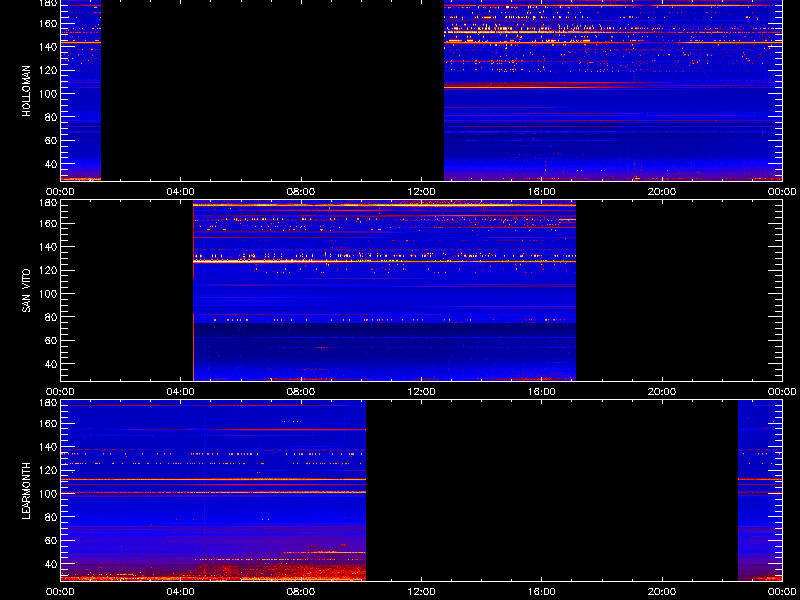This screenshot has width=800, height=600.
Task: Click the Holloman afternoon spectrogram data block
Action: [x=613, y=90]
